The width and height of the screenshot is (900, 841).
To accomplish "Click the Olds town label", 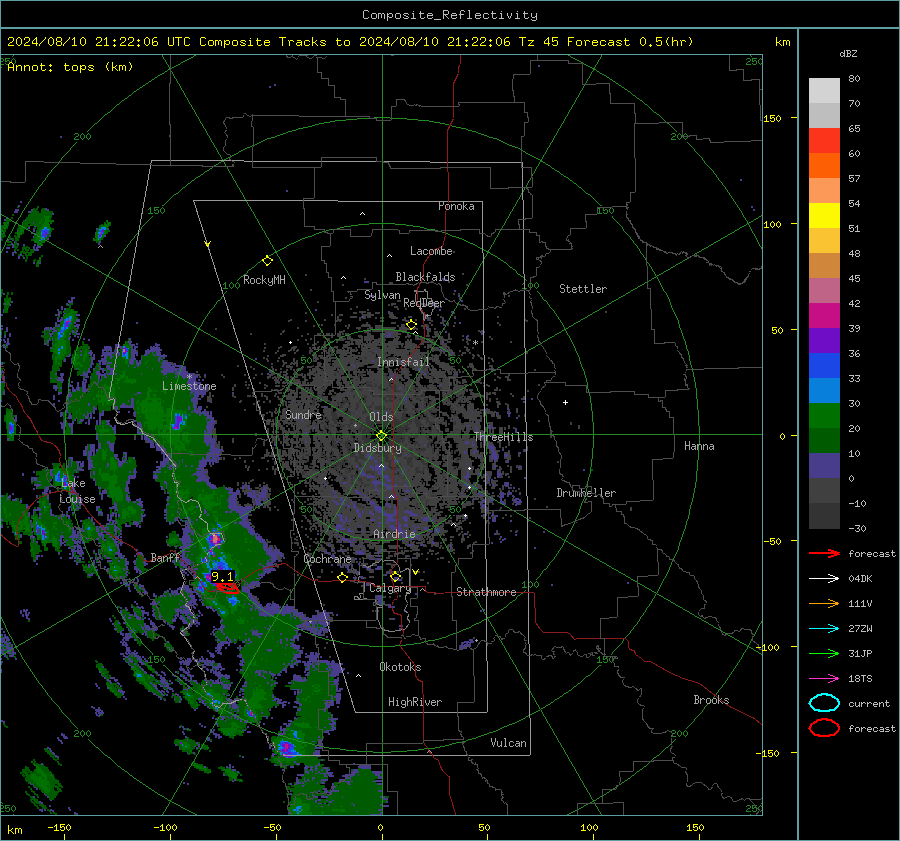I will coord(381,417).
